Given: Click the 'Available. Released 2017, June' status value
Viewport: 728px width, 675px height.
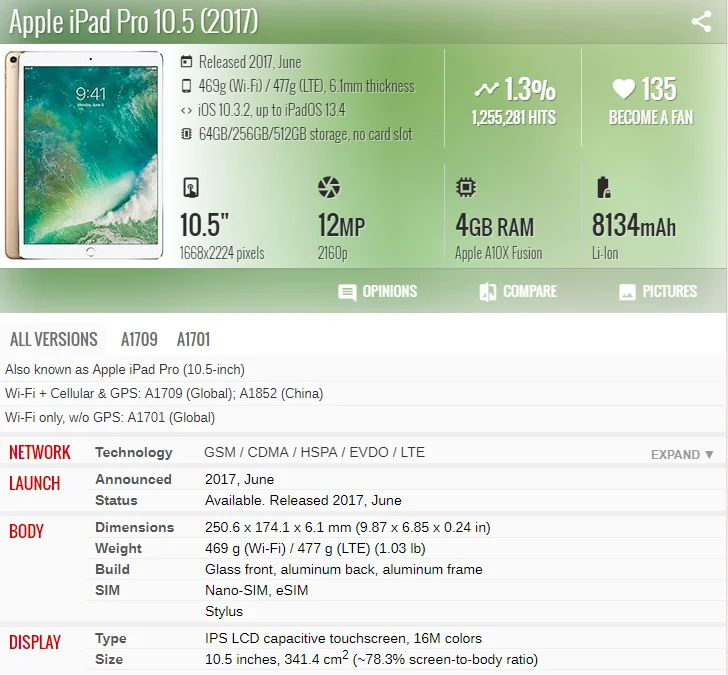Looking at the screenshot, I should tap(303, 500).
